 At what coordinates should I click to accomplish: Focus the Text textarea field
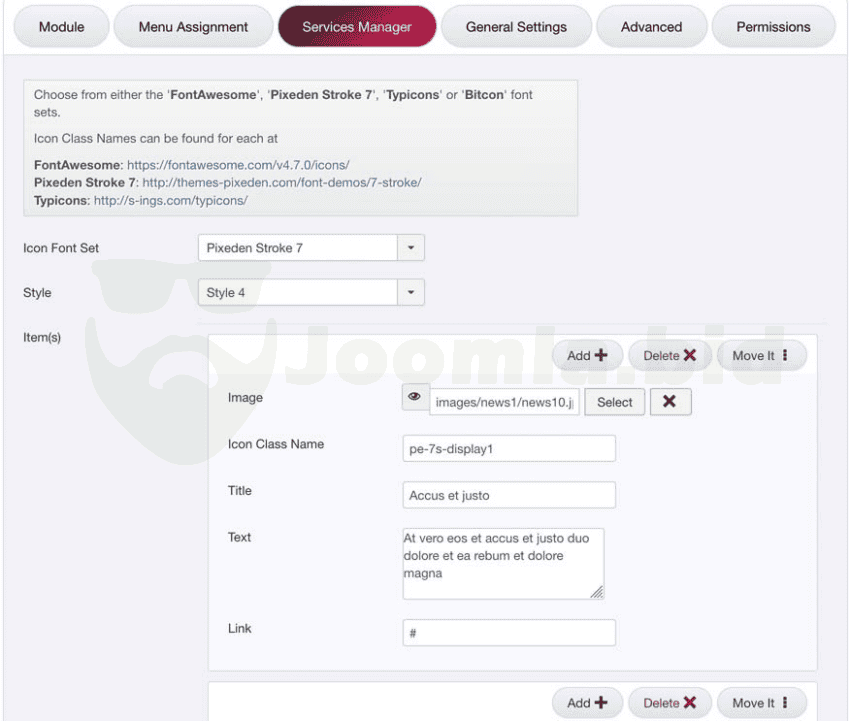503,564
